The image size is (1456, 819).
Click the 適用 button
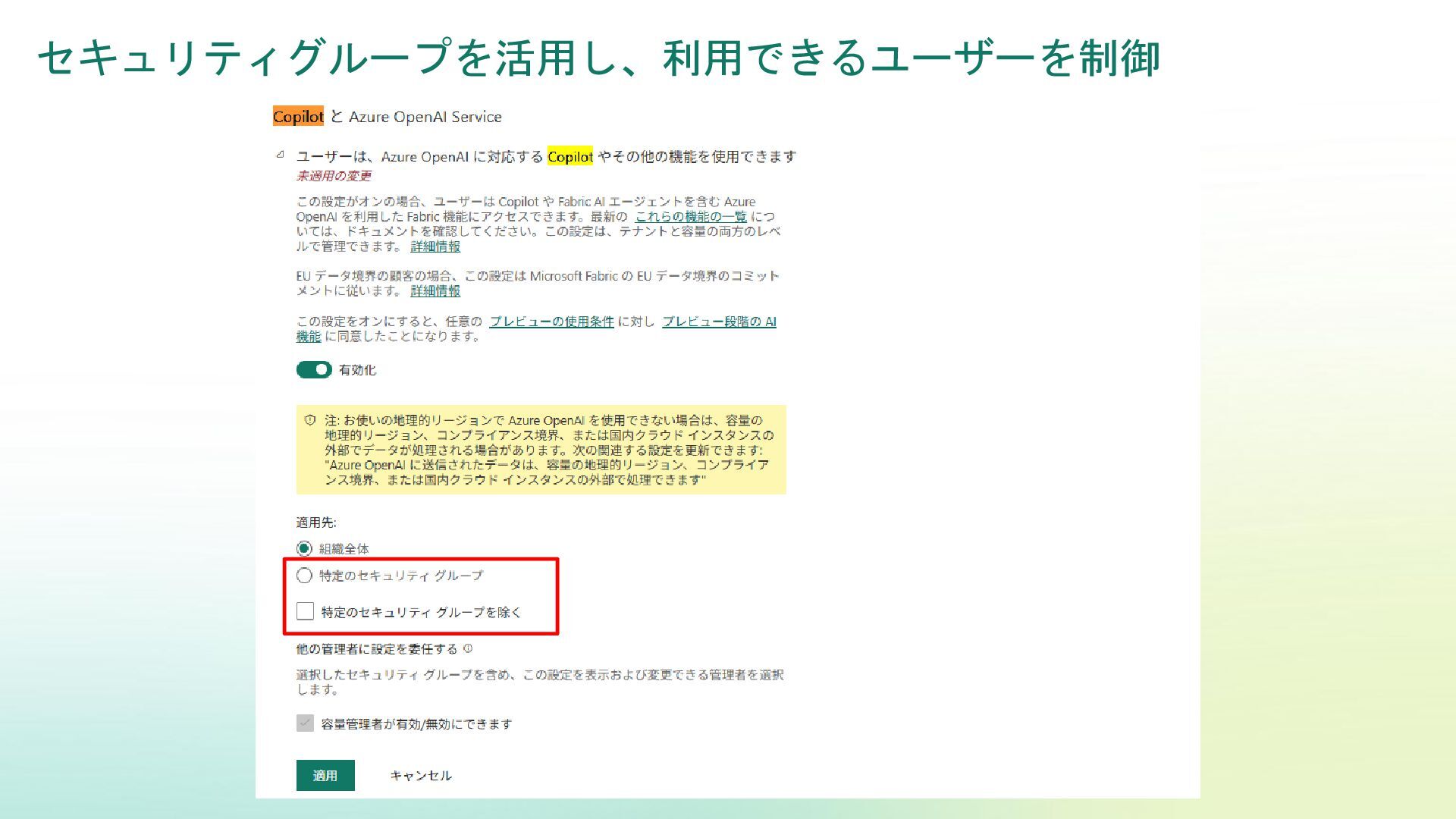pyautogui.click(x=325, y=775)
